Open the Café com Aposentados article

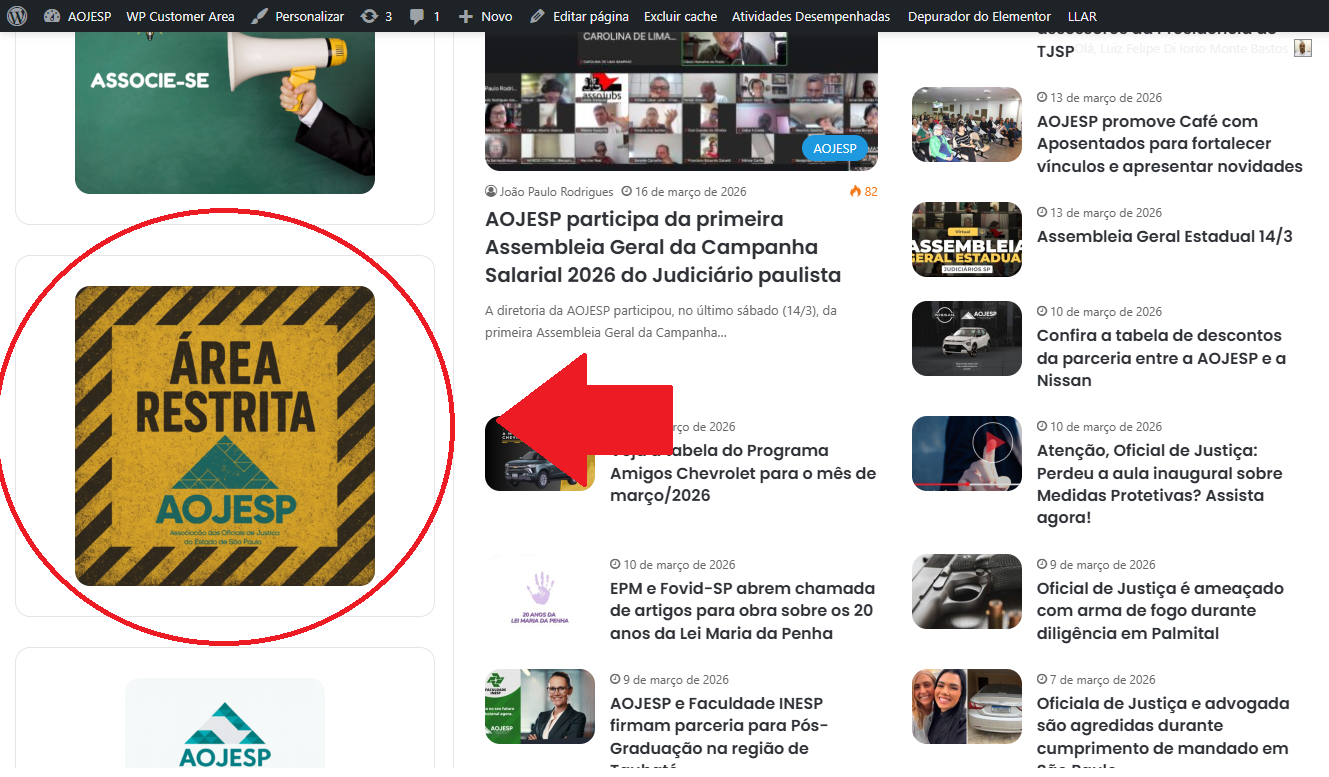click(x=1169, y=144)
